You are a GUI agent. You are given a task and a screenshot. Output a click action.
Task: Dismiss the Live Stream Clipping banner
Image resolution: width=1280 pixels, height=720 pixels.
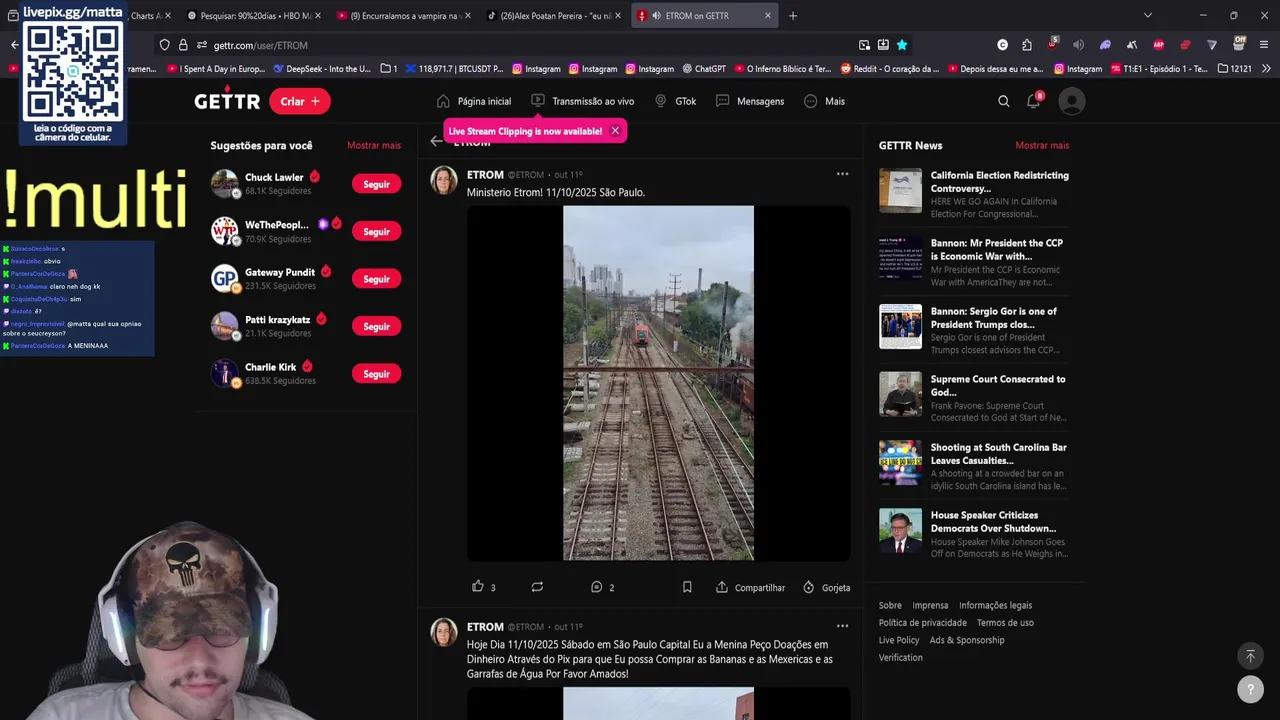pos(615,131)
